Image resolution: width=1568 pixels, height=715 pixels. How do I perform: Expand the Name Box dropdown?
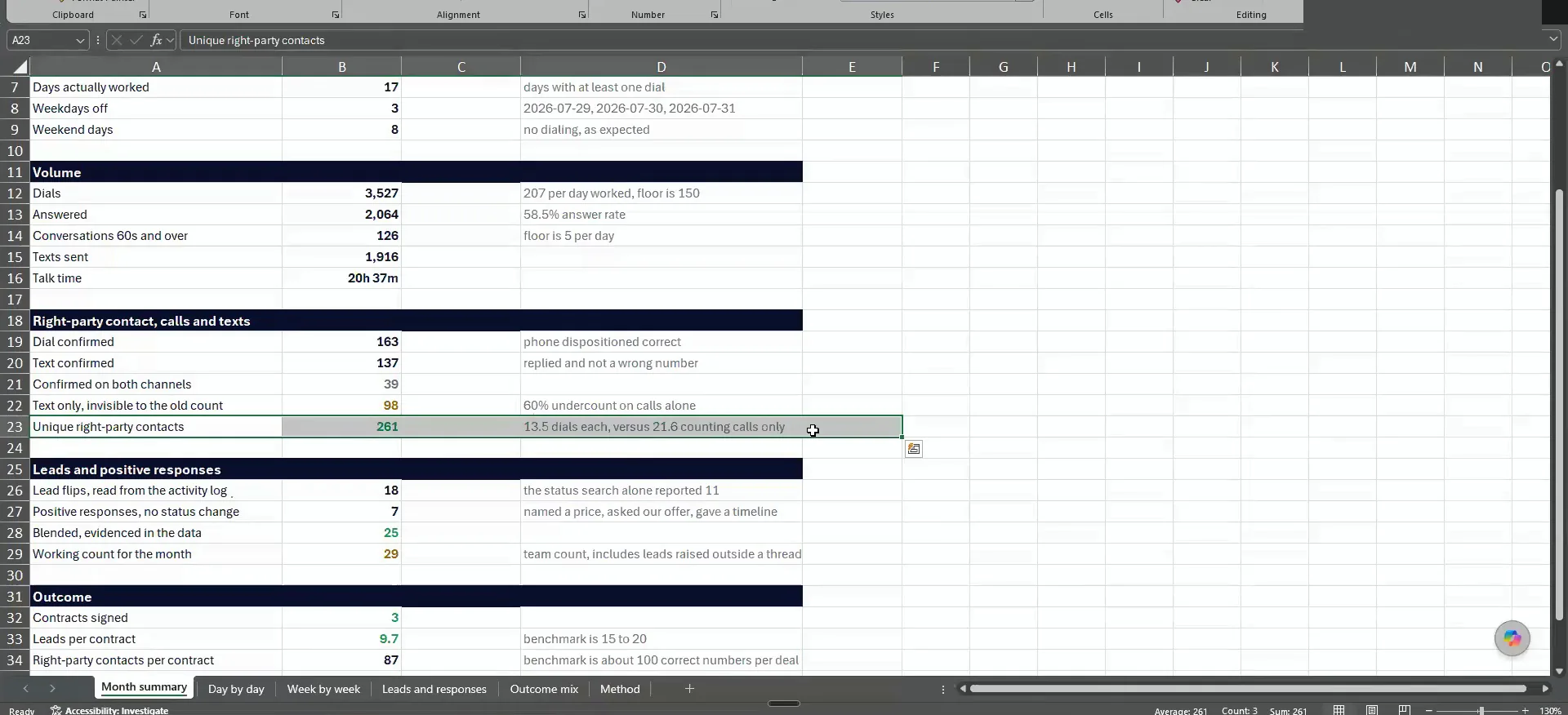coord(80,40)
